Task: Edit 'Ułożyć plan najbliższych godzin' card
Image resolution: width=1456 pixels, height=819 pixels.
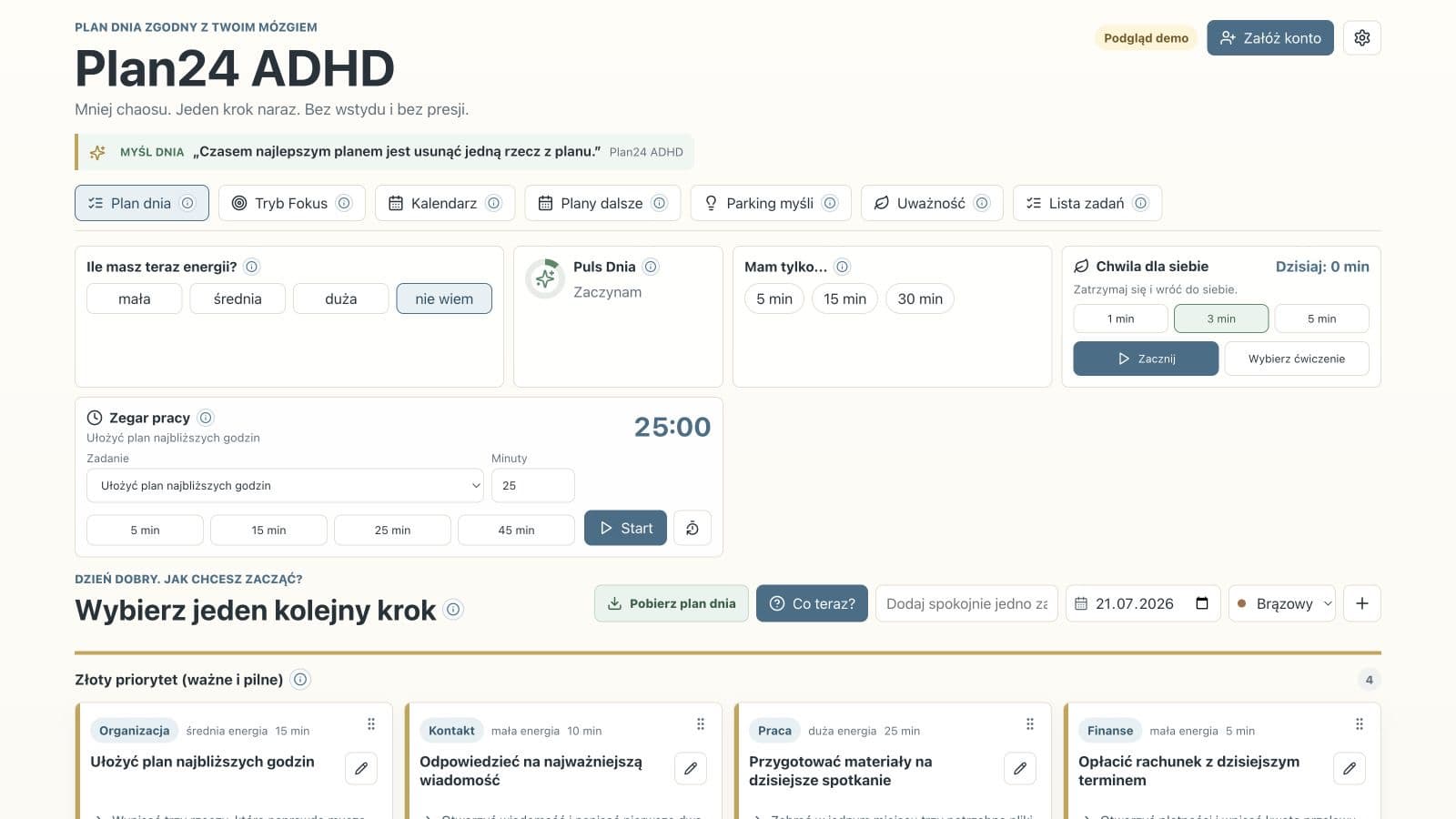Action: [361, 769]
